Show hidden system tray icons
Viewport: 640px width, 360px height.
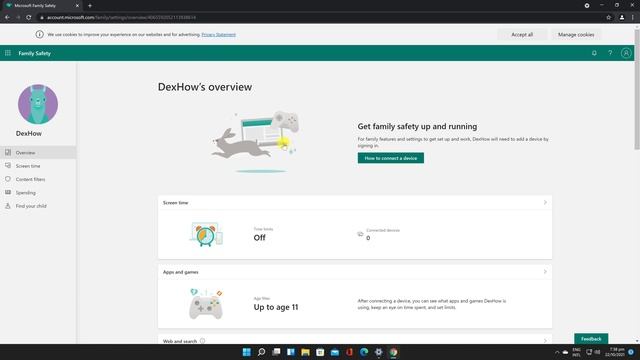557,352
